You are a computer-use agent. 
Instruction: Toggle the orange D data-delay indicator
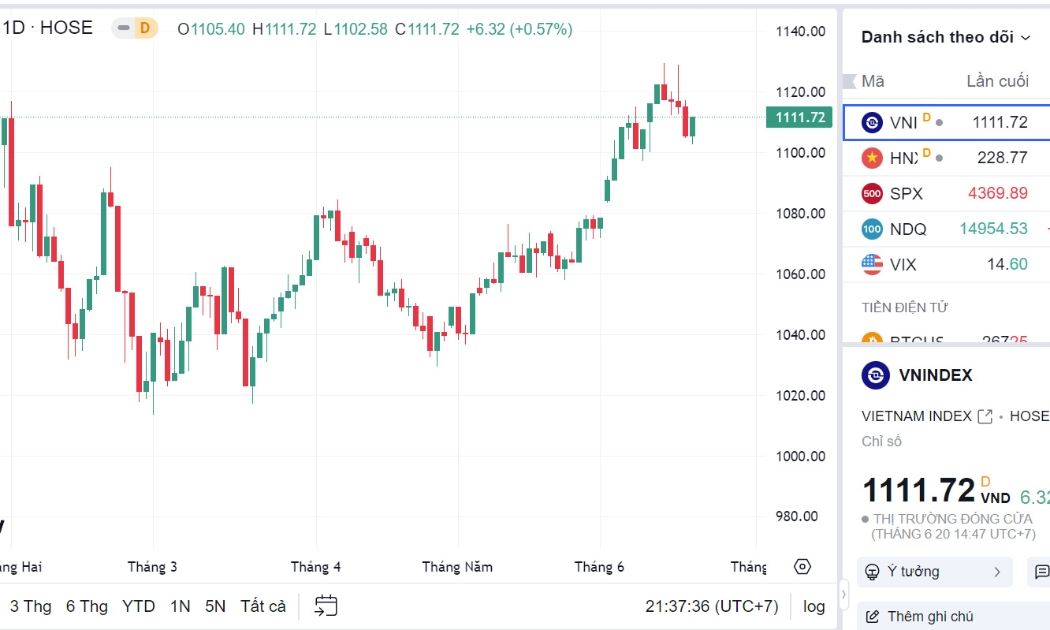[x=145, y=28]
